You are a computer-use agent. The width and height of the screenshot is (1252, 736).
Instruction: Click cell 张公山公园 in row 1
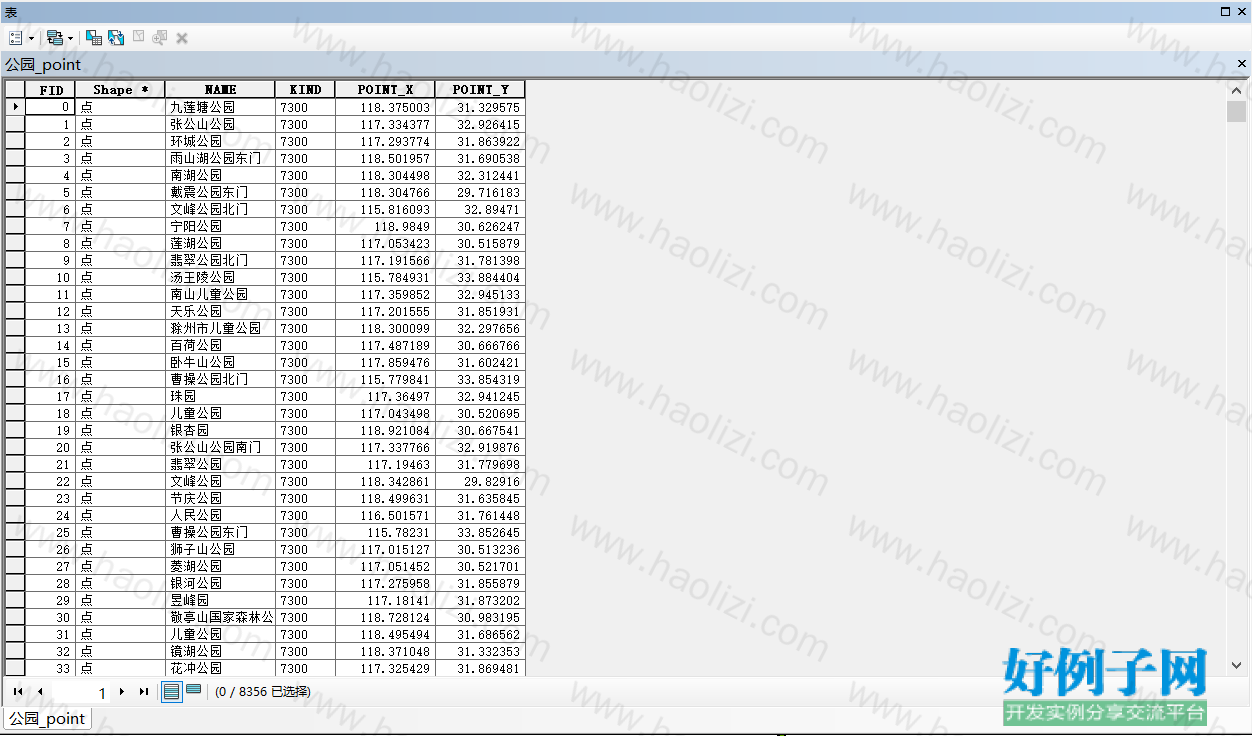pyautogui.click(x=220, y=124)
